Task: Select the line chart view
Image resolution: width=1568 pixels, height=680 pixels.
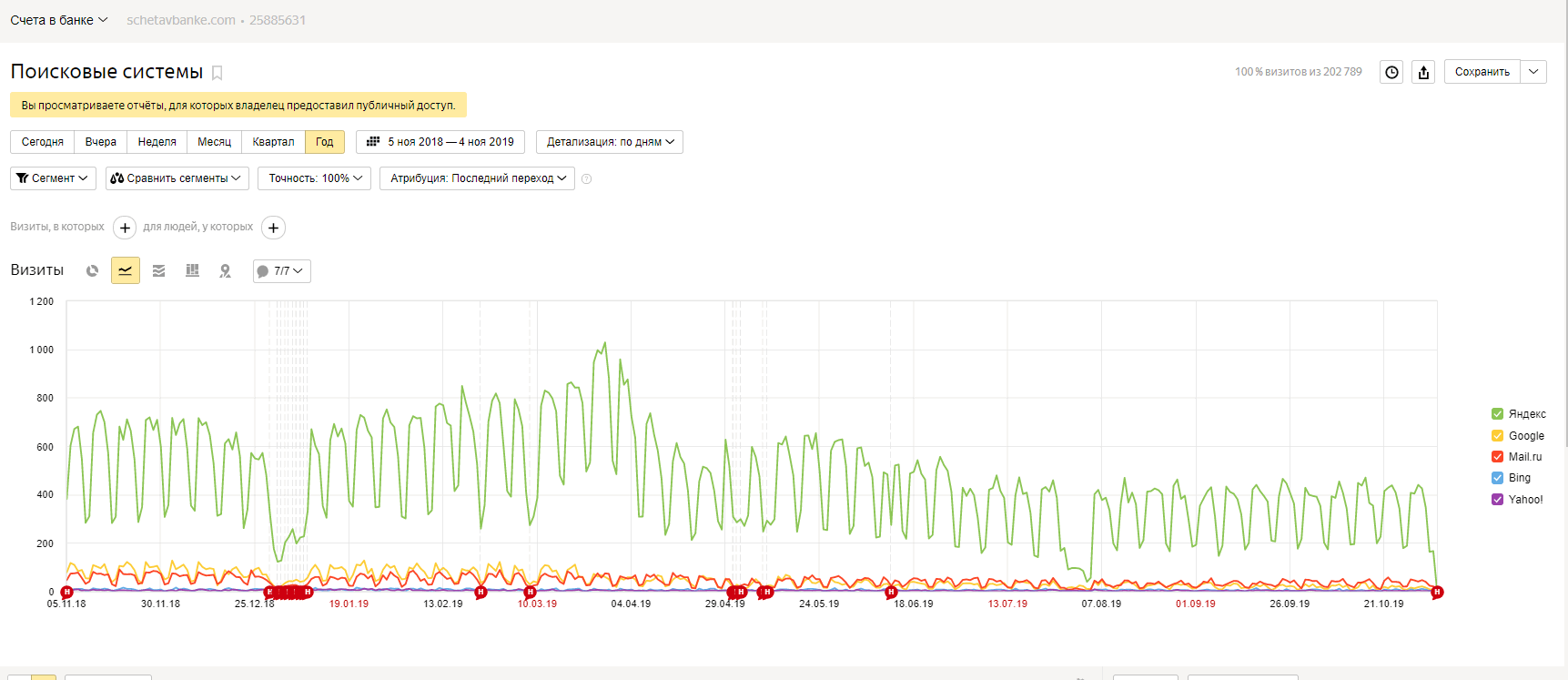Action: click(126, 270)
